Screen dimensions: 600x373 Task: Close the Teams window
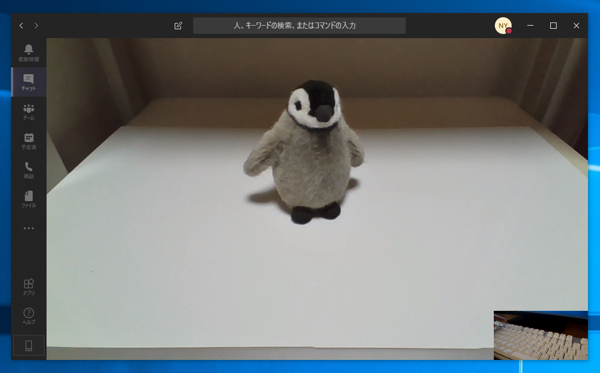576,26
